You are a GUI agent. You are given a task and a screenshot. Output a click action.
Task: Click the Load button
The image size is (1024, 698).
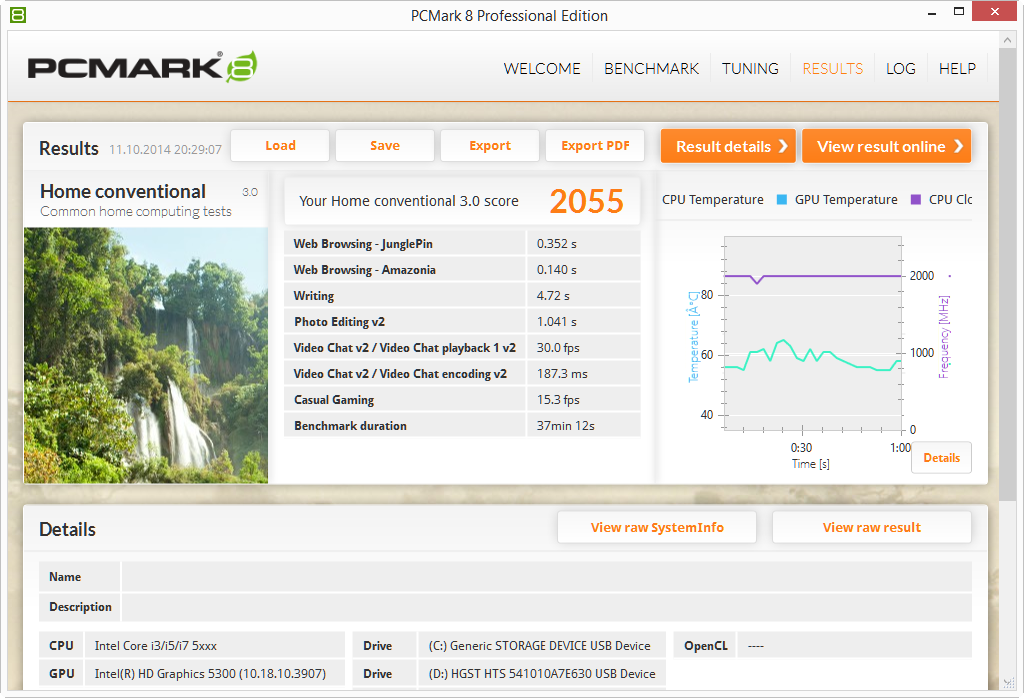point(280,146)
